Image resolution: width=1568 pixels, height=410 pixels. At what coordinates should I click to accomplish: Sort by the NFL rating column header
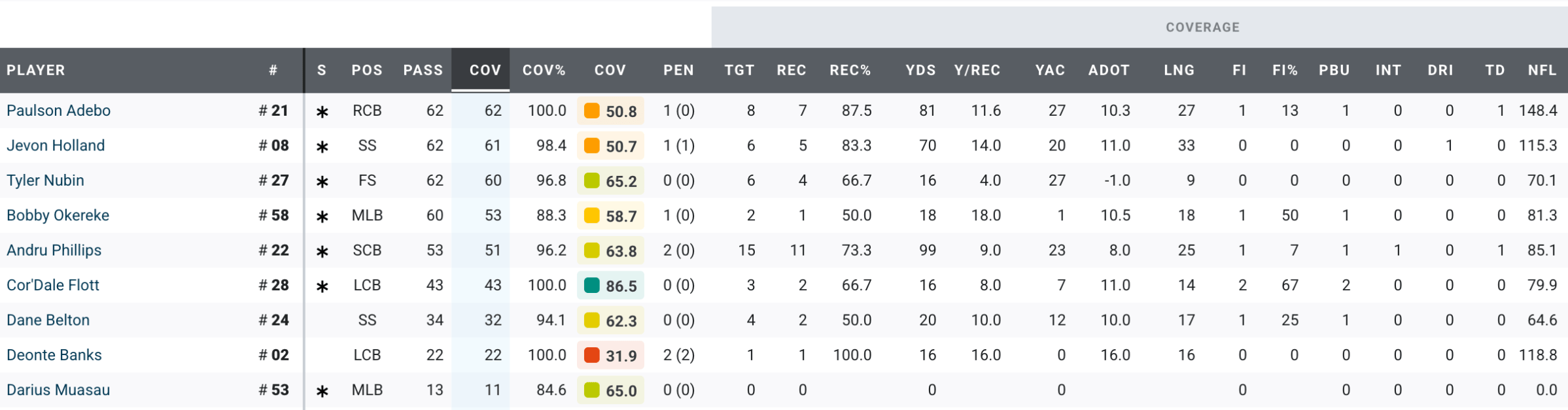pyautogui.click(x=1542, y=71)
